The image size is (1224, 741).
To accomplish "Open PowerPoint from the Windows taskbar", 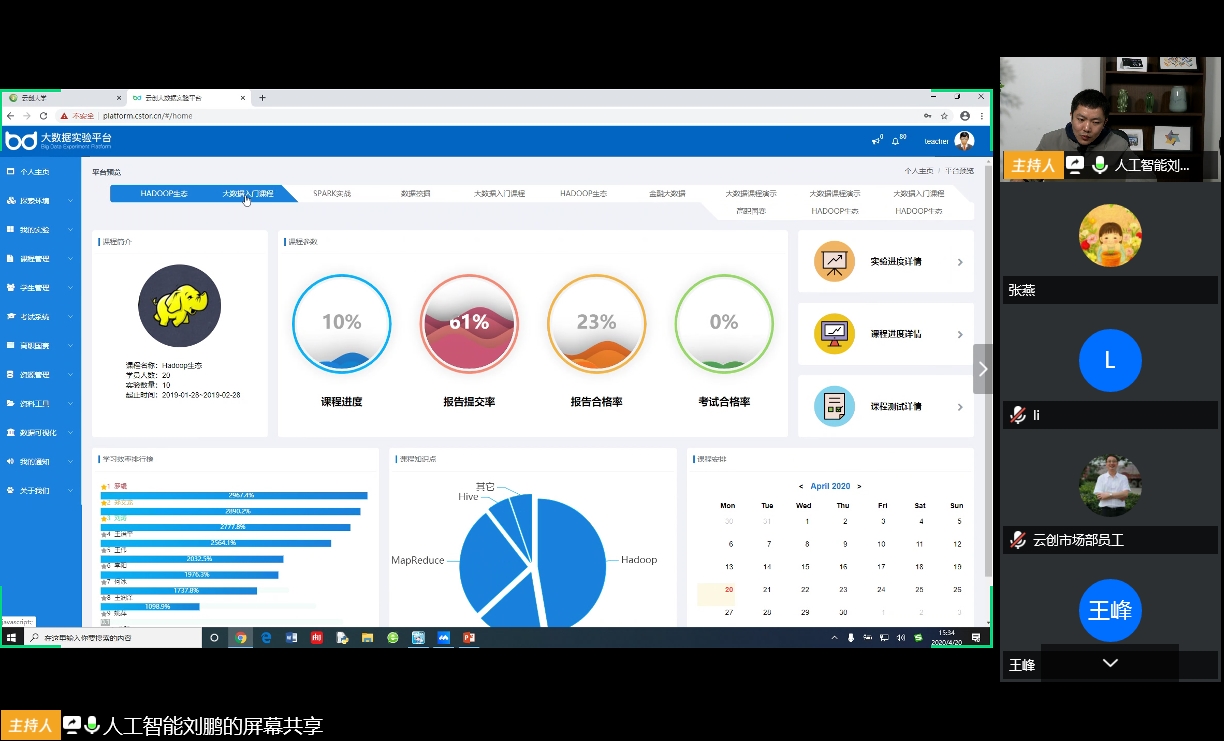I will [468, 637].
